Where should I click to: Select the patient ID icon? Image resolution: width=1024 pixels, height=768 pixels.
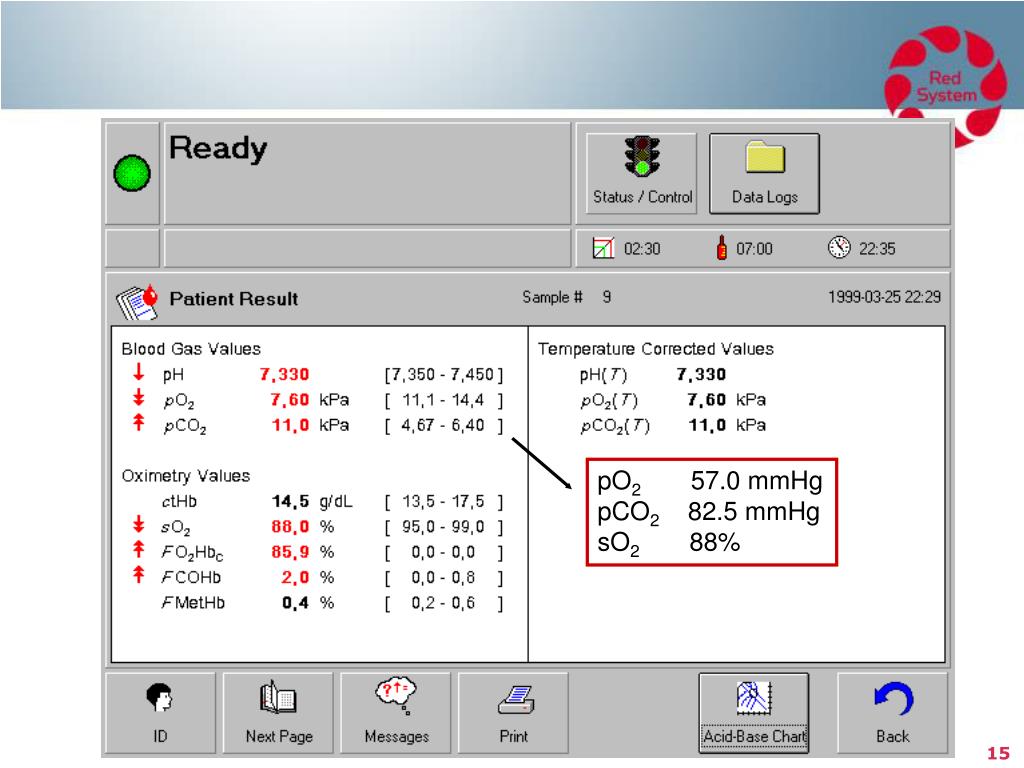(160, 710)
